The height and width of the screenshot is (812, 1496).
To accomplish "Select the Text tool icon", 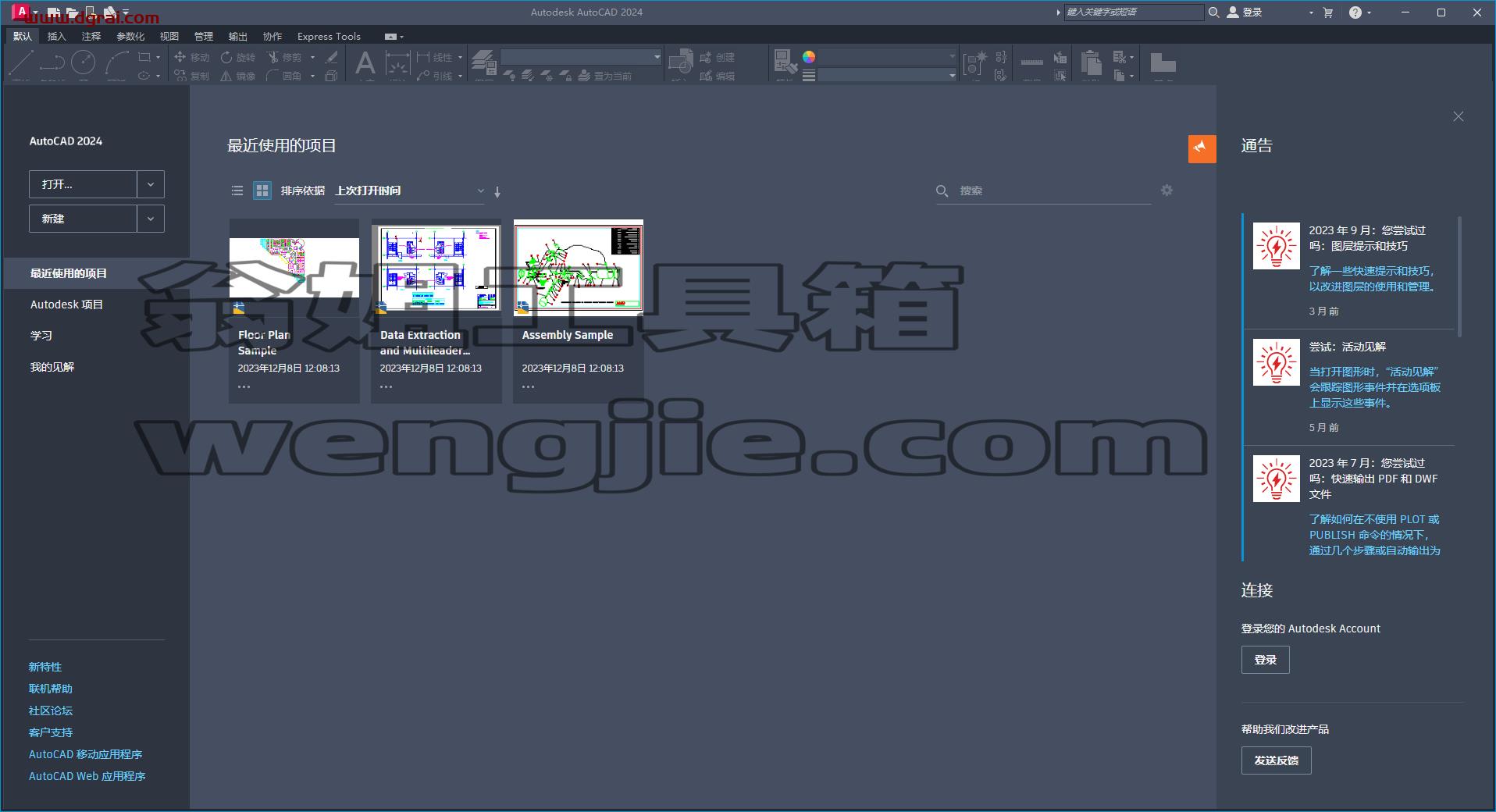I will (365, 63).
